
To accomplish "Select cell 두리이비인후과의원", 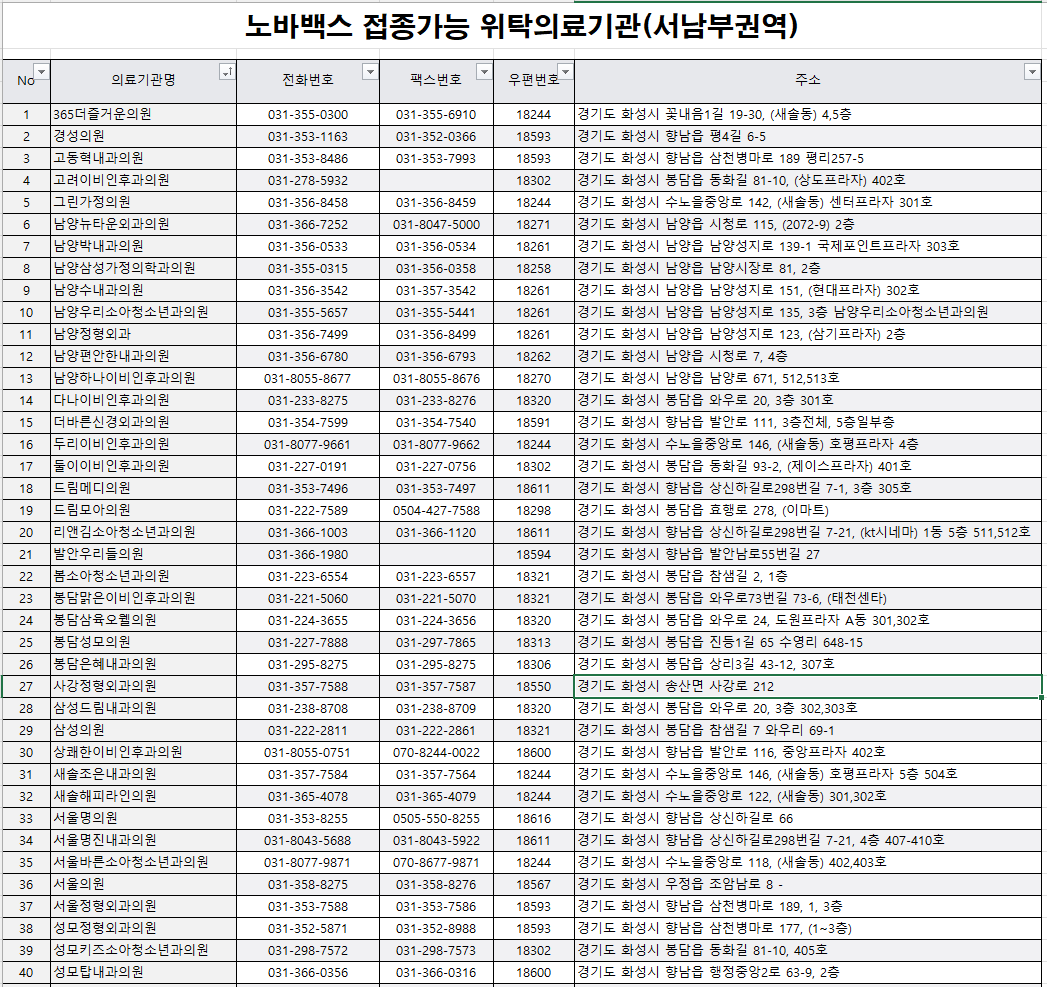I will (144, 444).
